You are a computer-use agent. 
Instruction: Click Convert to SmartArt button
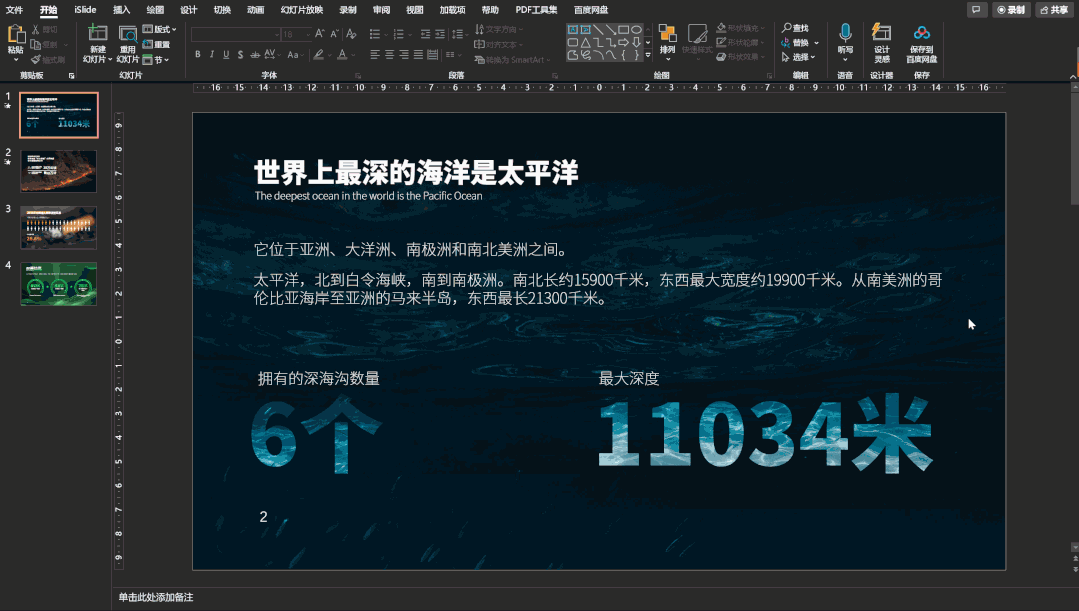point(513,60)
